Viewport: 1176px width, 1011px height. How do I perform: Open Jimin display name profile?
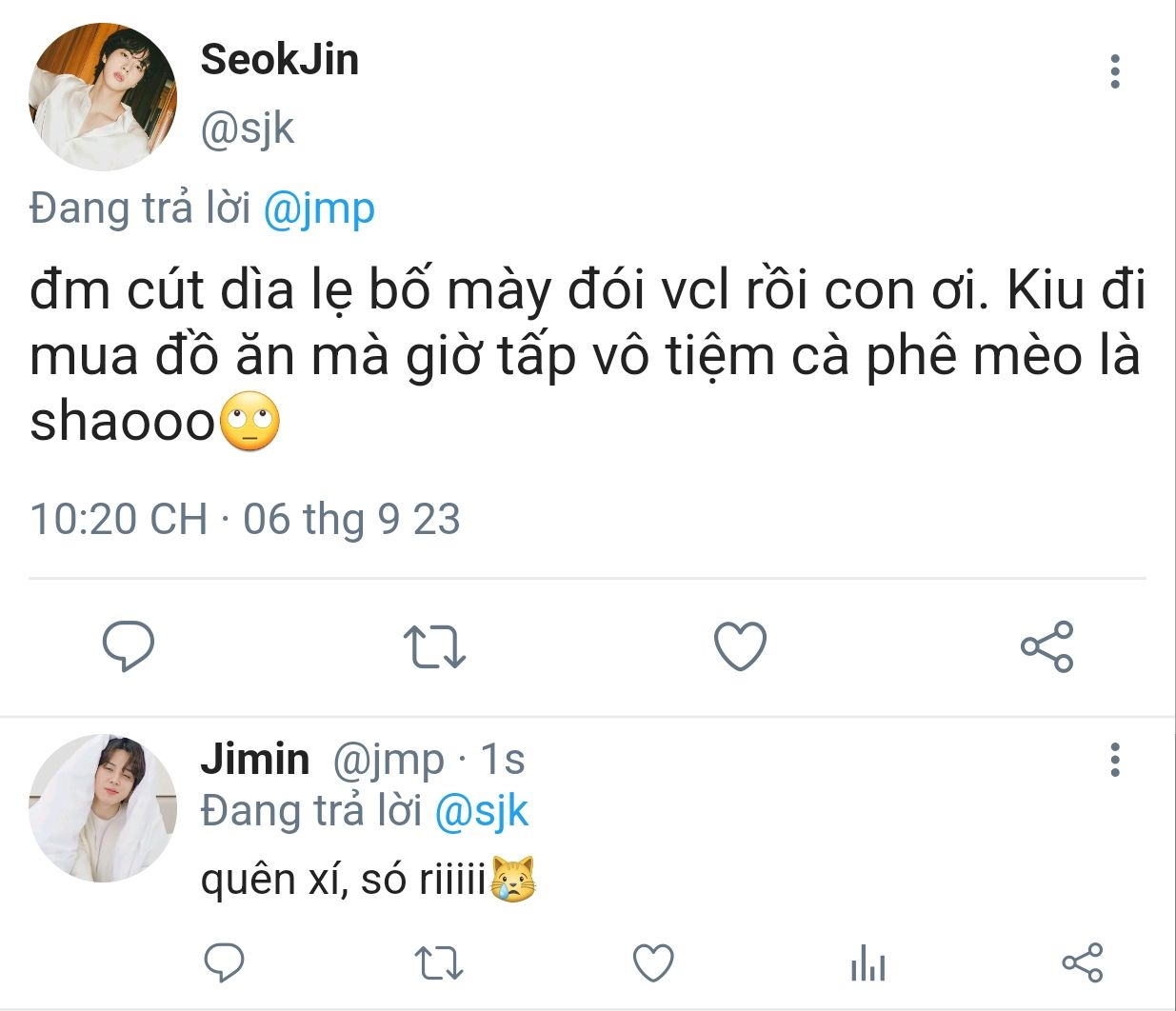click(255, 760)
